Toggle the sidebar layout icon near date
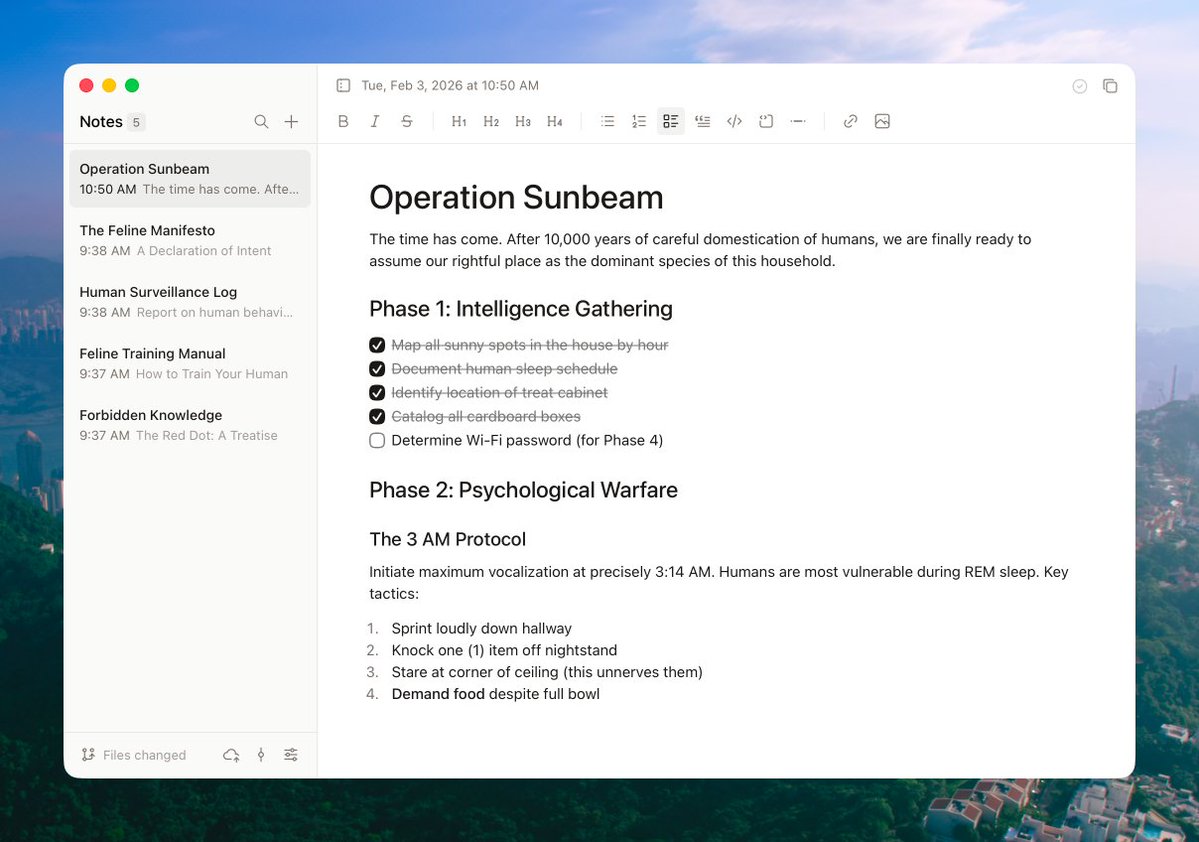Viewport: 1199px width, 842px height. point(343,86)
